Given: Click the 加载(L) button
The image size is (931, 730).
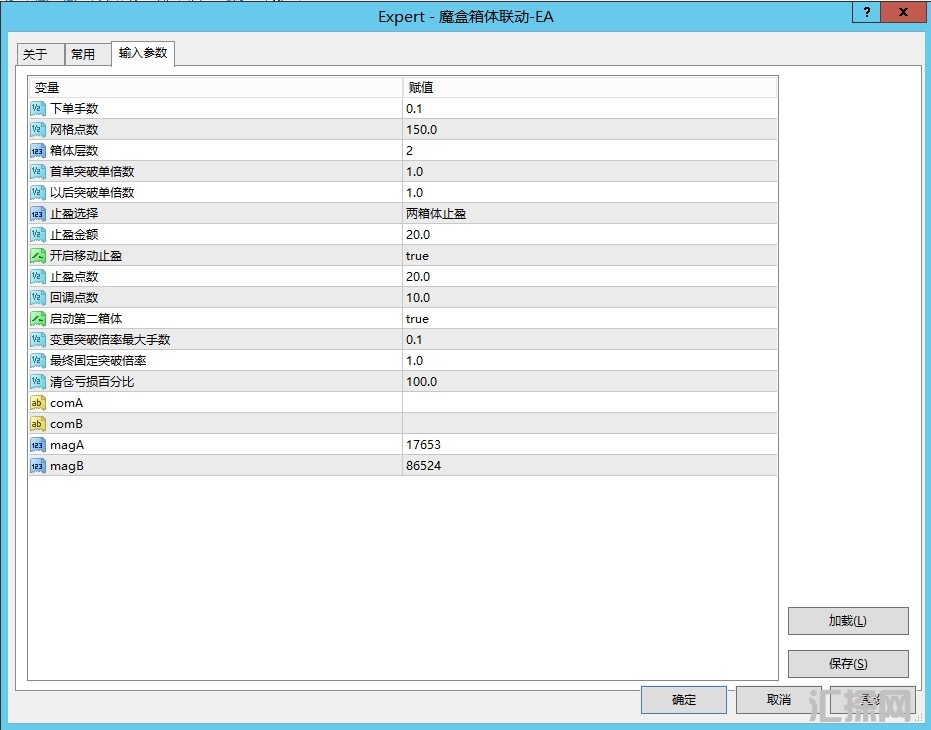Looking at the screenshot, I should click(848, 621).
